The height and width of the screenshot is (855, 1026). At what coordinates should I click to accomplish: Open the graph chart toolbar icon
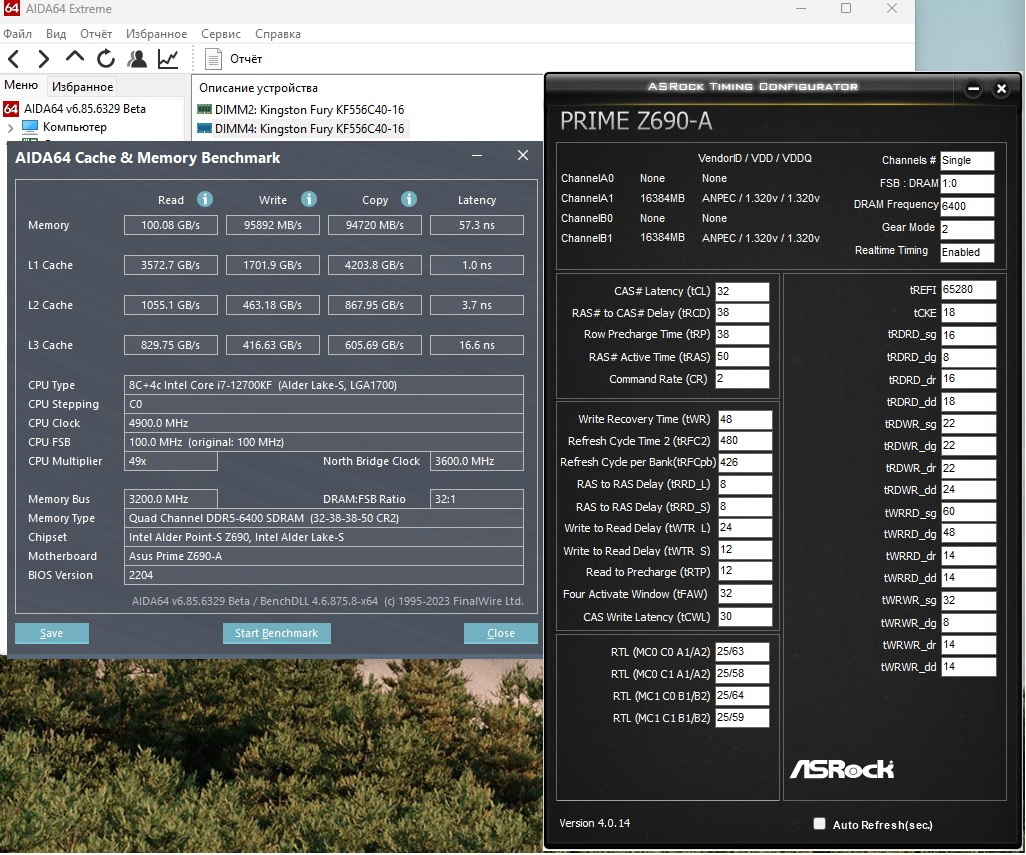click(168, 59)
